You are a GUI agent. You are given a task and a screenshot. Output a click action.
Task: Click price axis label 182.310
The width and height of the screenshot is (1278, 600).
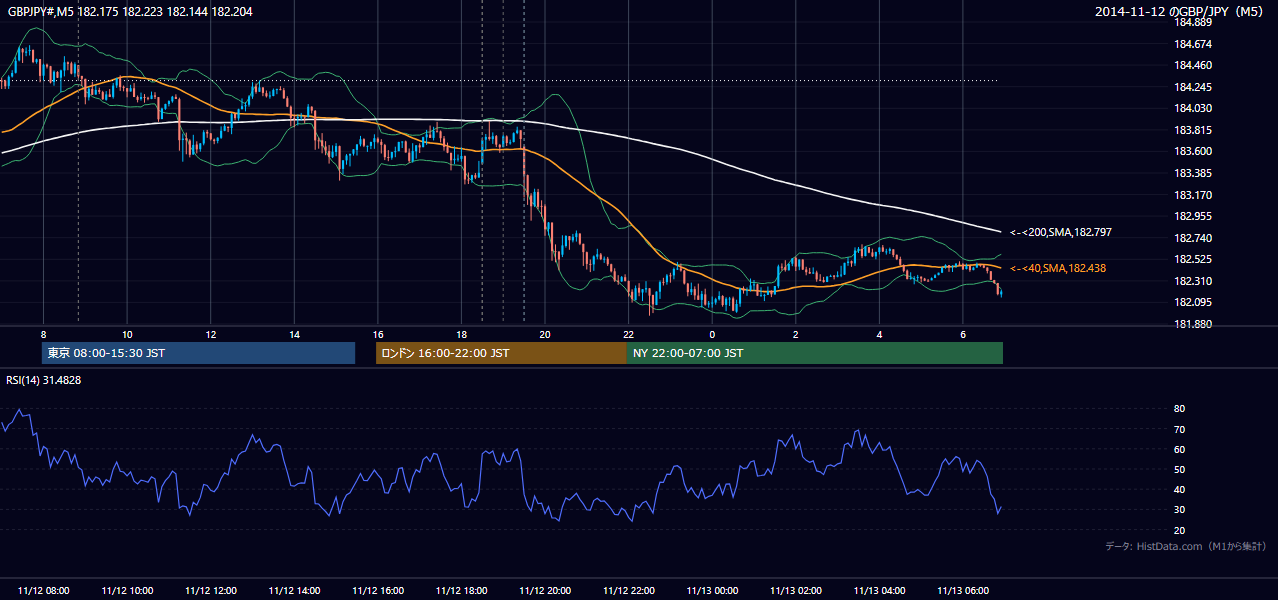tap(1192, 281)
